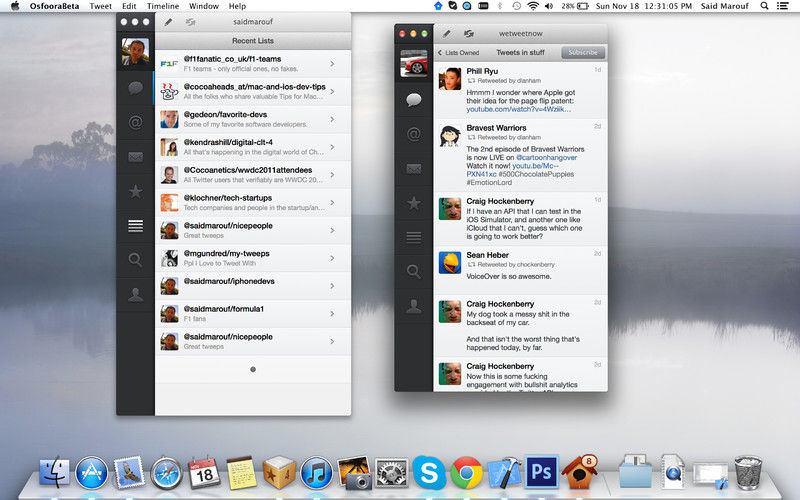Select first @saidmarouf/nicepeople list row

click(x=253, y=230)
